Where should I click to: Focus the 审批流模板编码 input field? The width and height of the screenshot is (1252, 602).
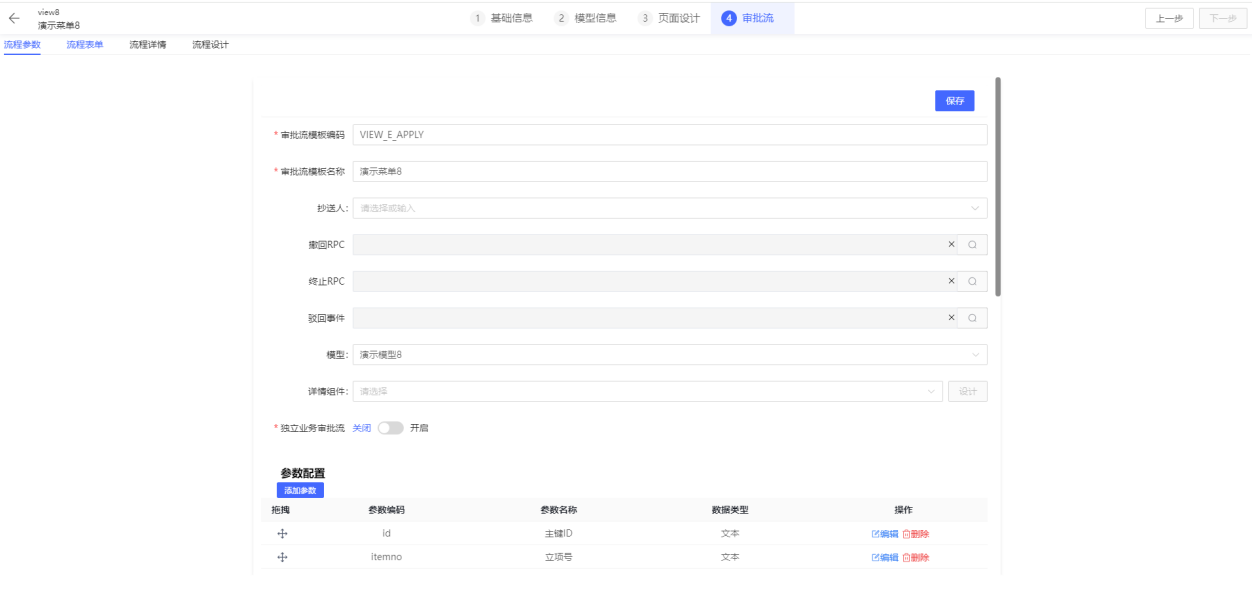coord(670,135)
